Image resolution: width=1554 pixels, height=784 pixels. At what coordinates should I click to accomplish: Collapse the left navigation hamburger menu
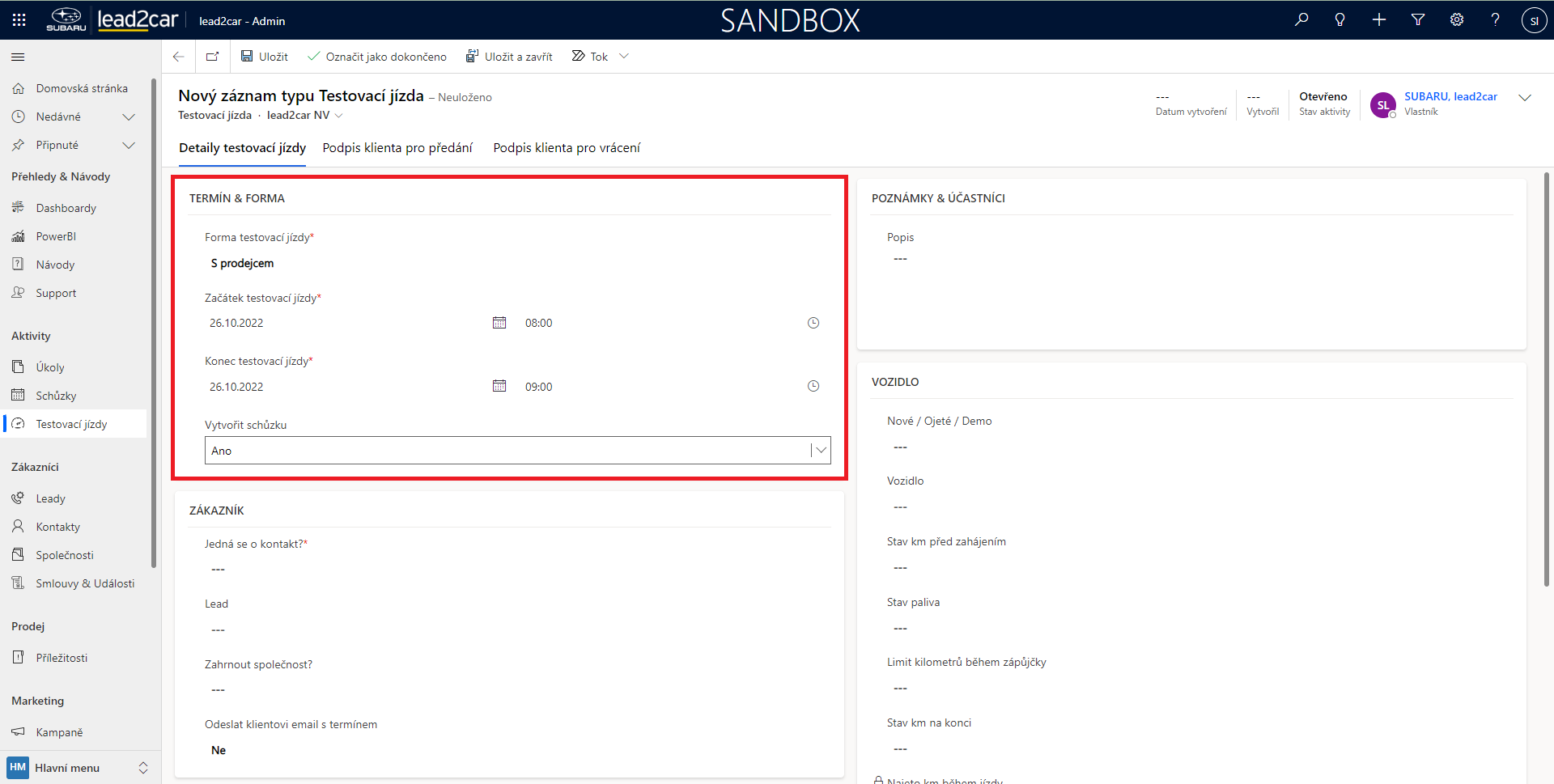[x=18, y=57]
